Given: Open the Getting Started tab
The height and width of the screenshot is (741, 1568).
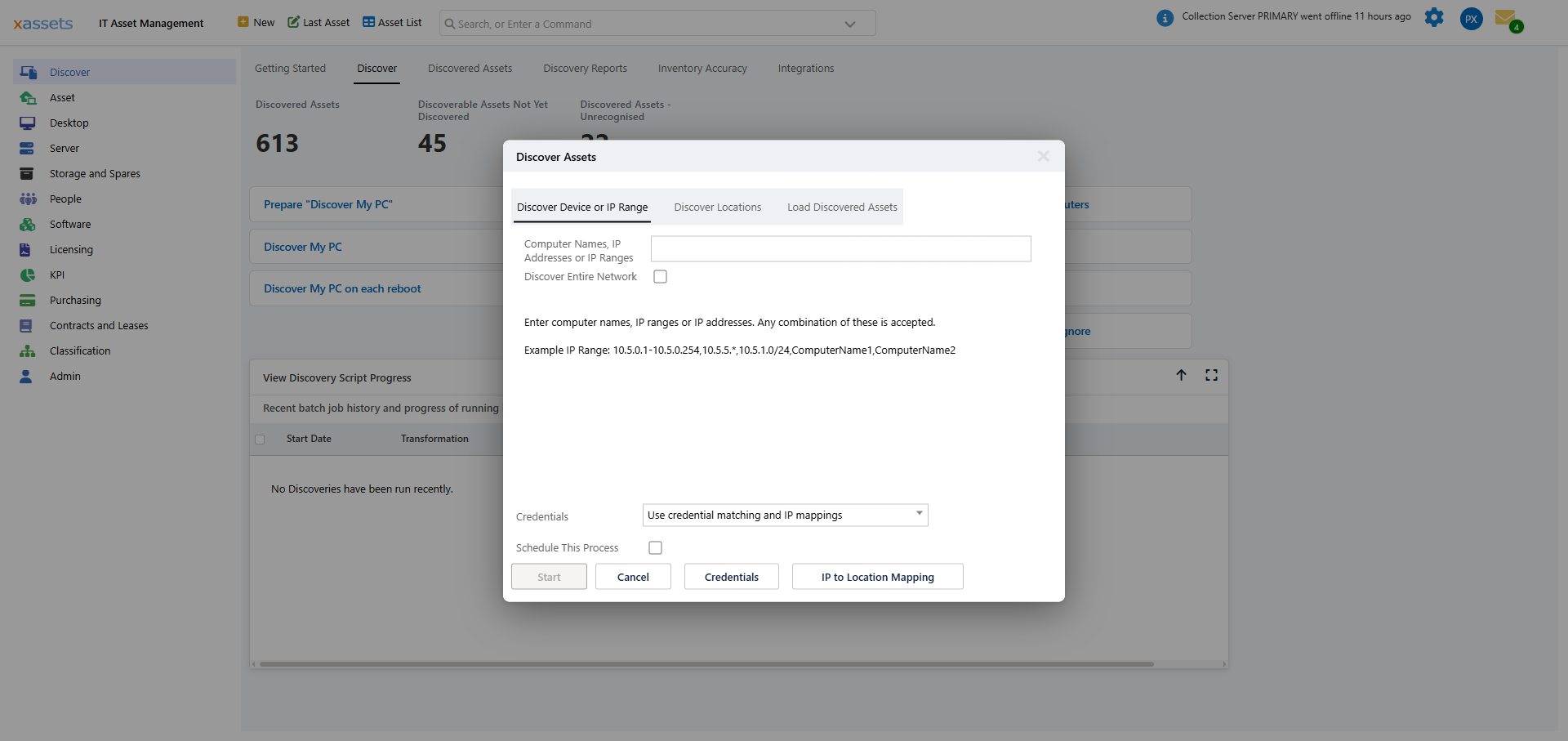Looking at the screenshot, I should pos(290,69).
